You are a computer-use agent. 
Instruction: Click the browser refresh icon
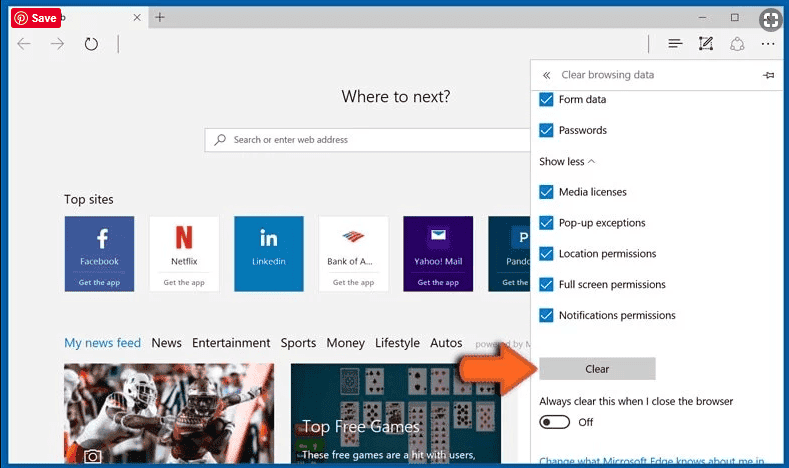pyautogui.click(x=91, y=44)
